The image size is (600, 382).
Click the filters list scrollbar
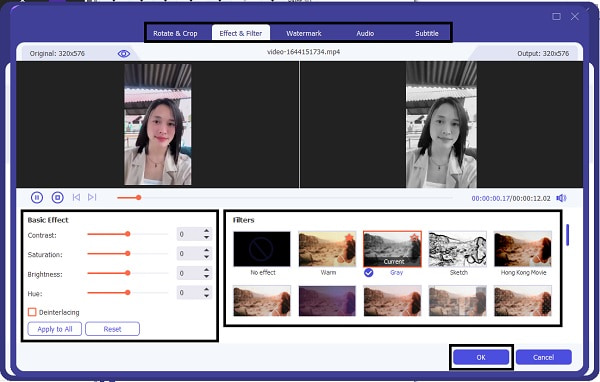(x=567, y=235)
